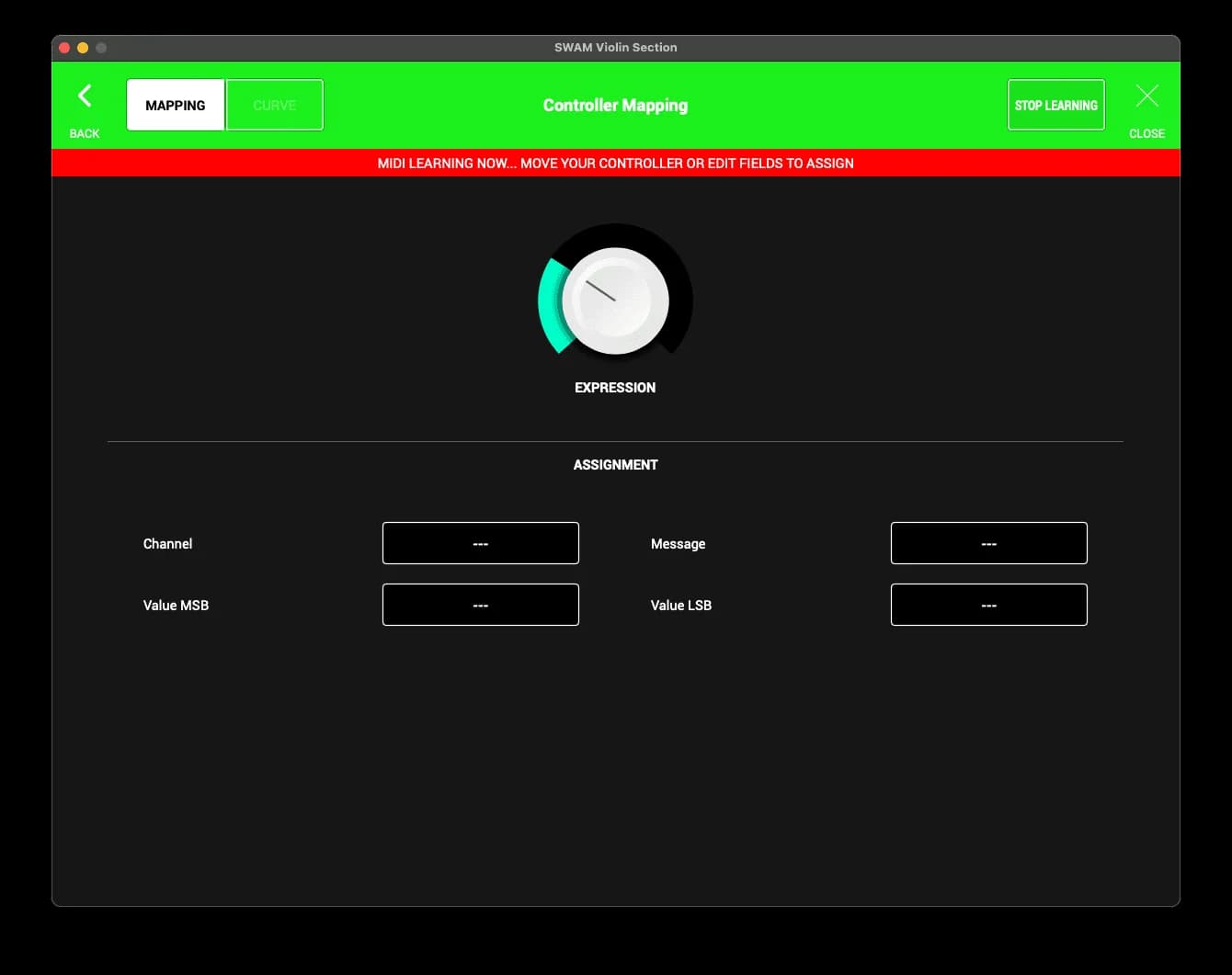The width and height of the screenshot is (1232, 975).
Task: Open the Message assignment field
Action: click(x=988, y=543)
